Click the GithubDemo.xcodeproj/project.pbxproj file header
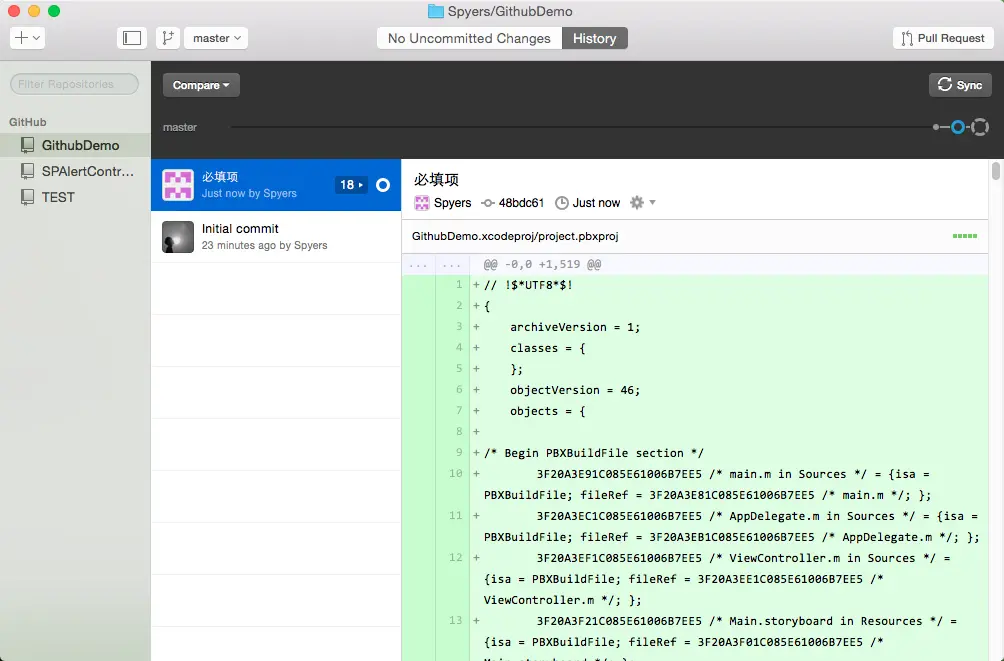1004x661 pixels. tap(695, 236)
